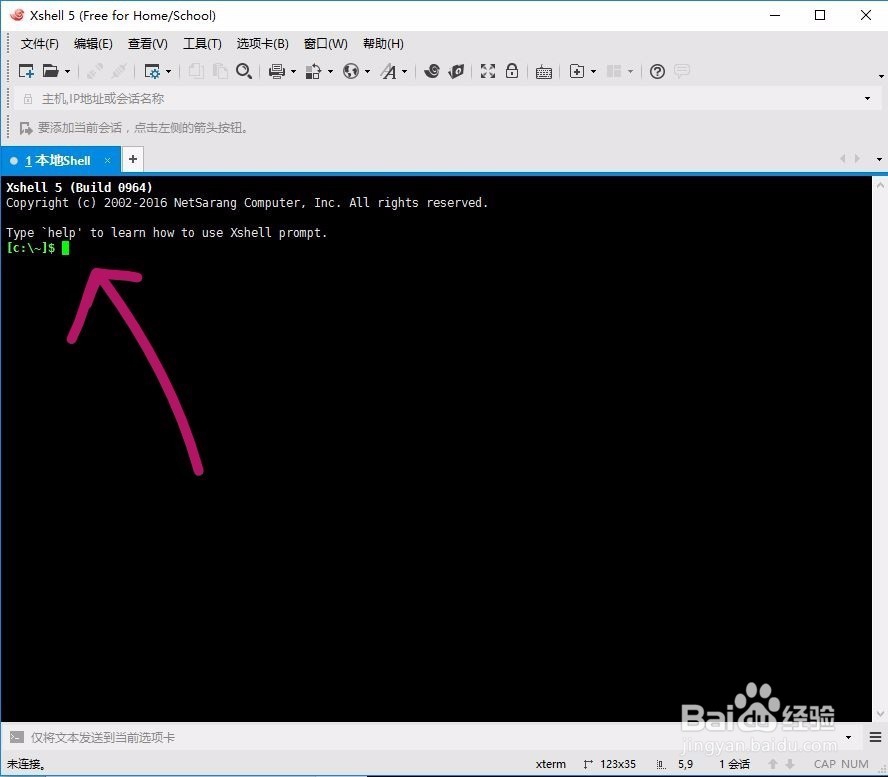888x777 pixels.
Task: Open Help question mark icon
Action: click(x=658, y=71)
